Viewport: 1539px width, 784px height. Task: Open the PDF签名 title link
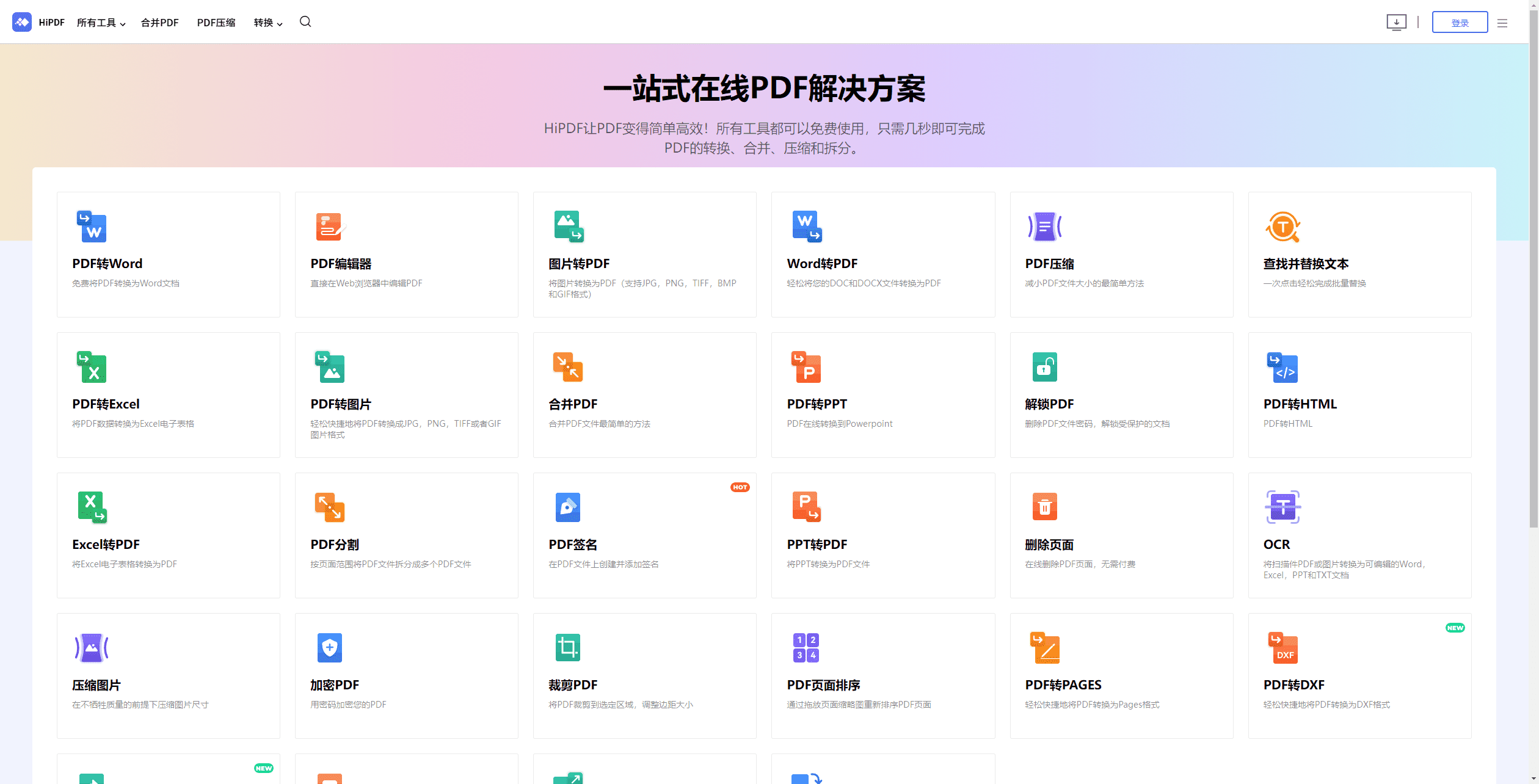(x=573, y=545)
